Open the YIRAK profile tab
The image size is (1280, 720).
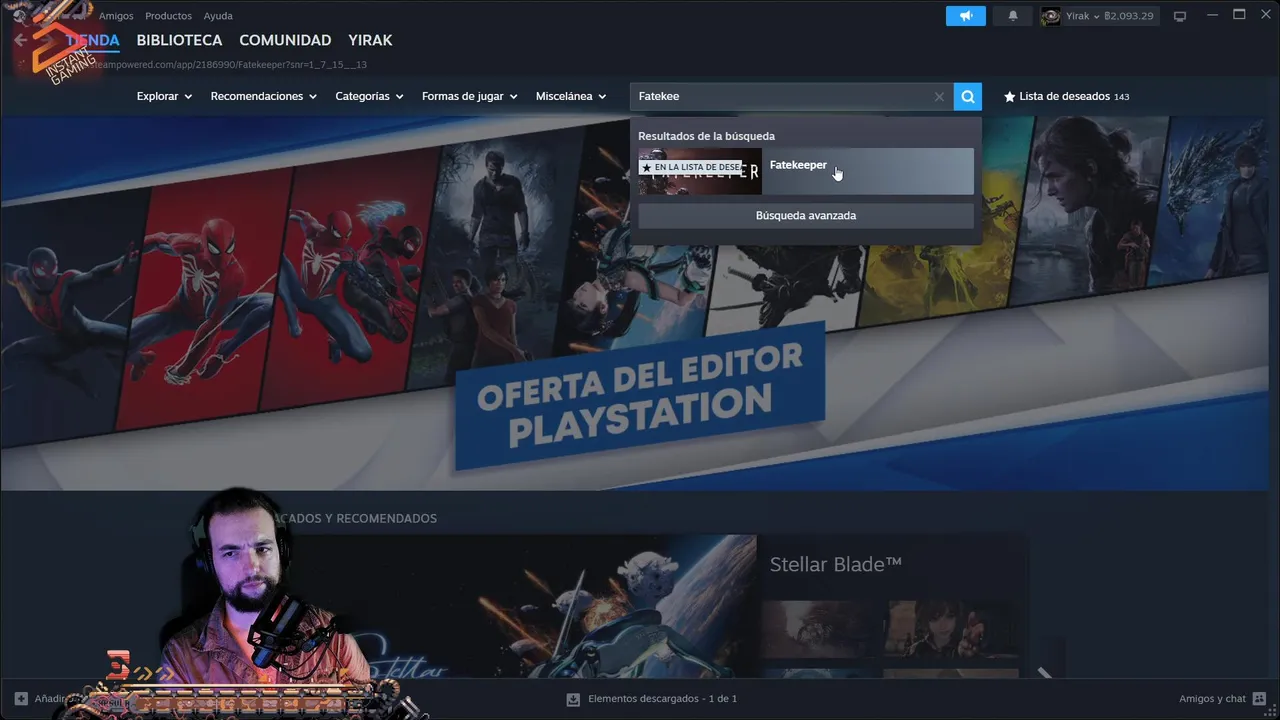click(x=370, y=40)
